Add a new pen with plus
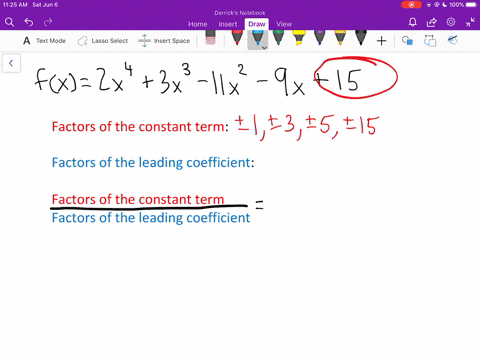This screenshot has height=360, width=480. (x=381, y=41)
